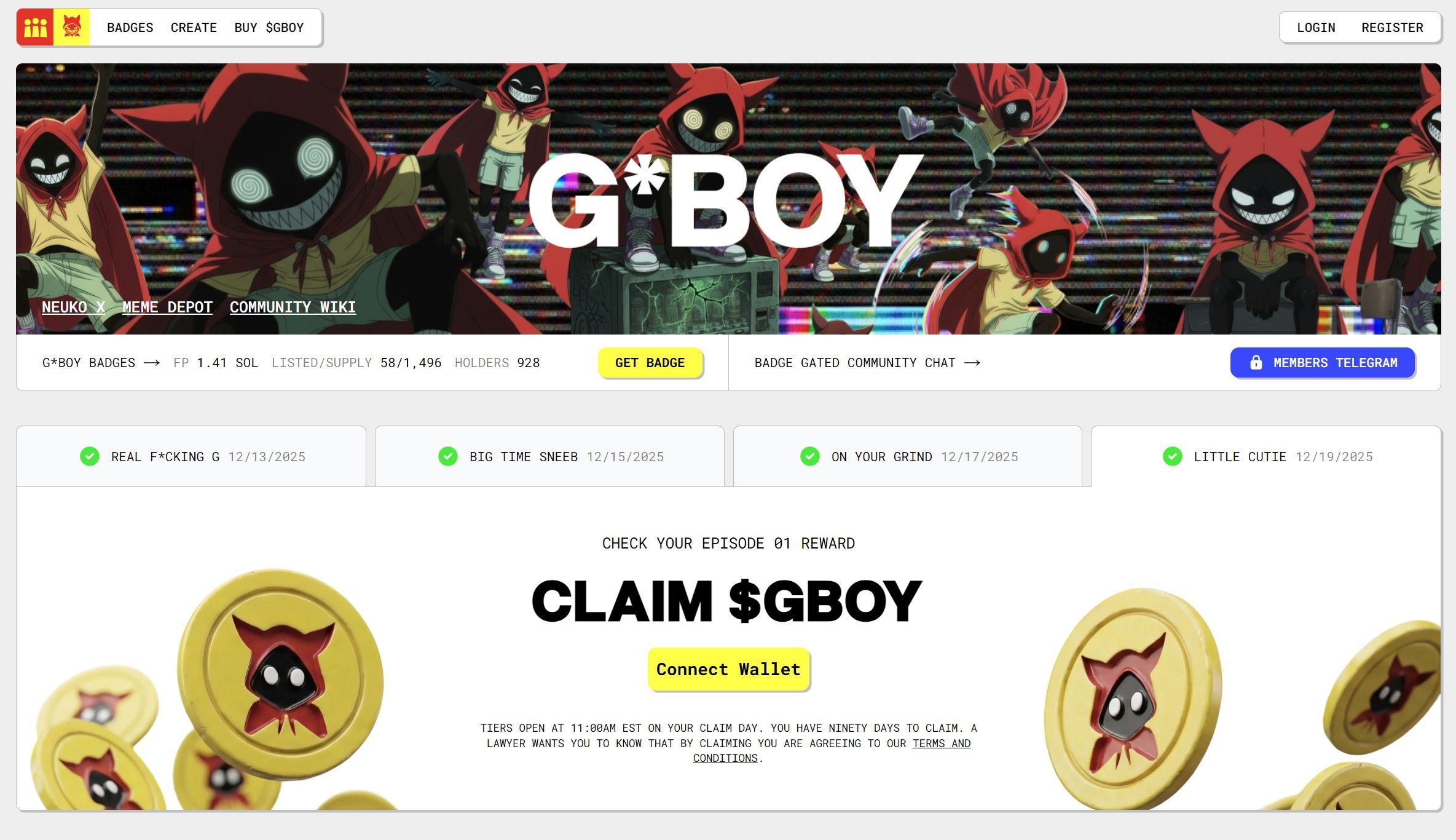Click the Connect Wallet button
Image resolution: width=1456 pixels, height=840 pixels.
pos(728,669)
